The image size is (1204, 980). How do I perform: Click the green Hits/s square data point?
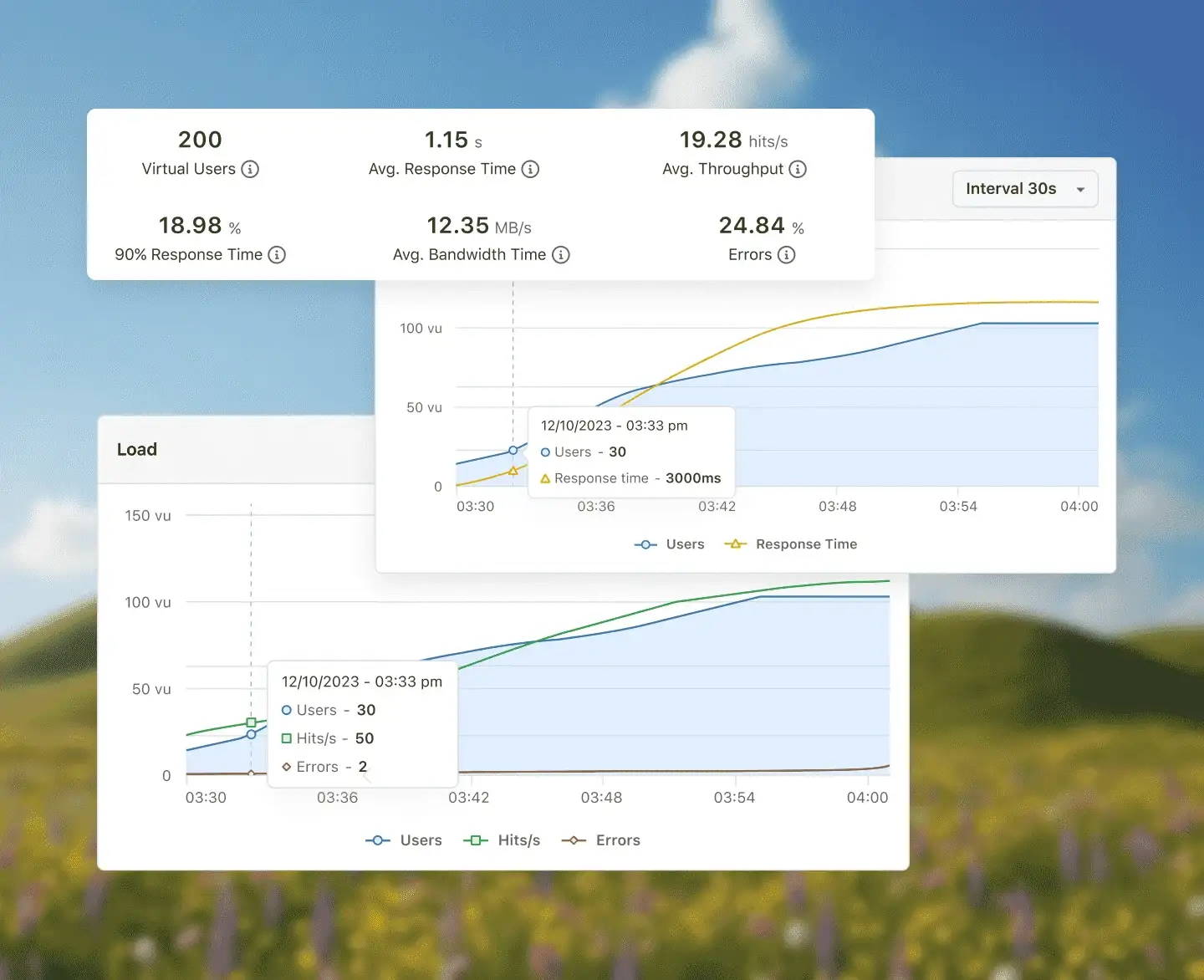(x=251, y=722)
